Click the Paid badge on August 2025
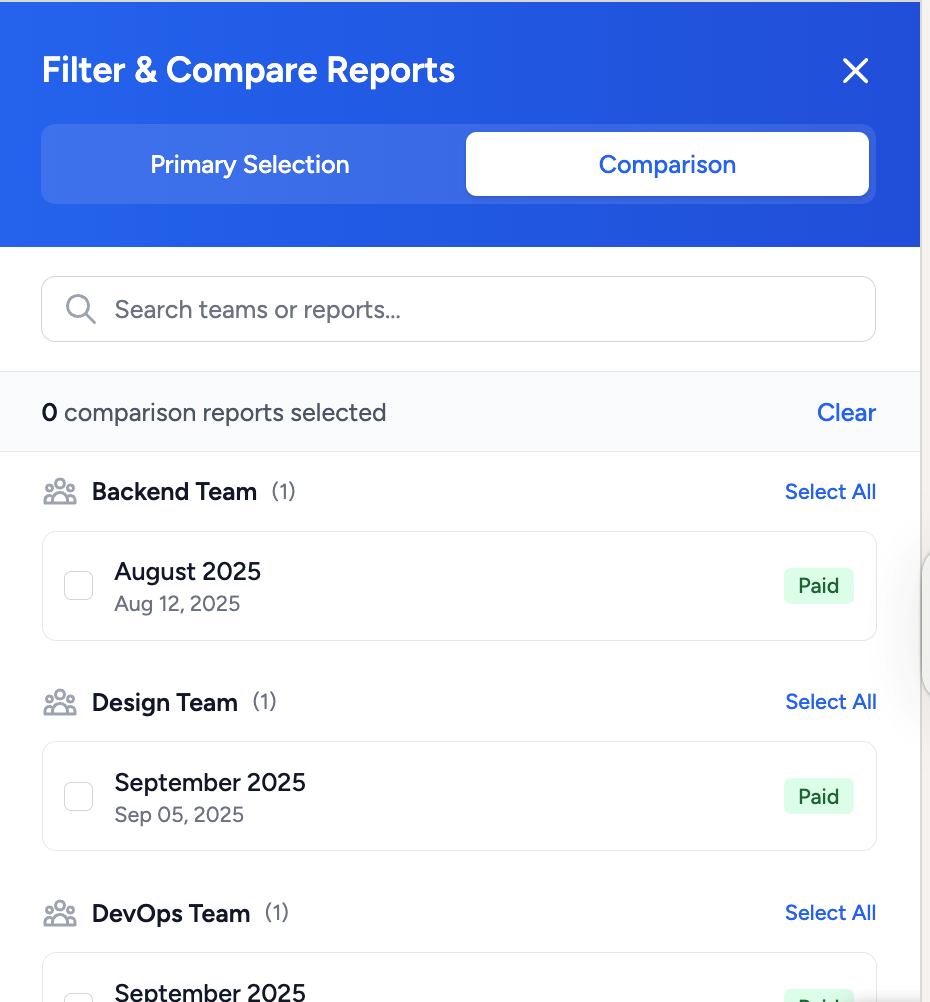930x1002 pixels. [x=818, y=586]
